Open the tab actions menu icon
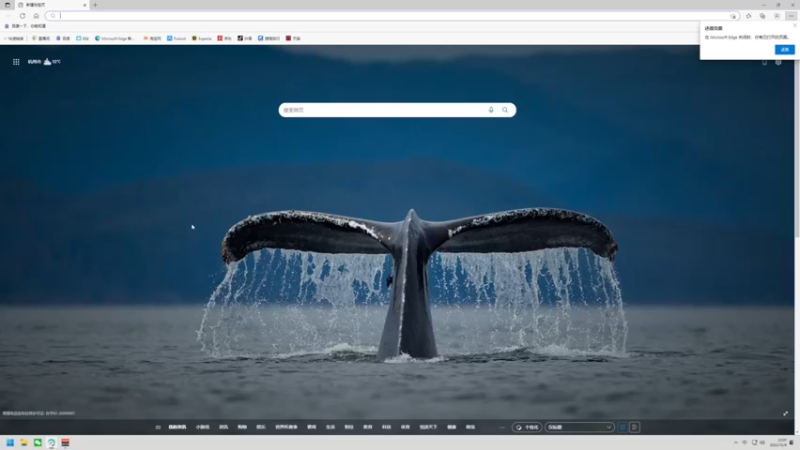 pyautogui.click(x=7, y=5)
